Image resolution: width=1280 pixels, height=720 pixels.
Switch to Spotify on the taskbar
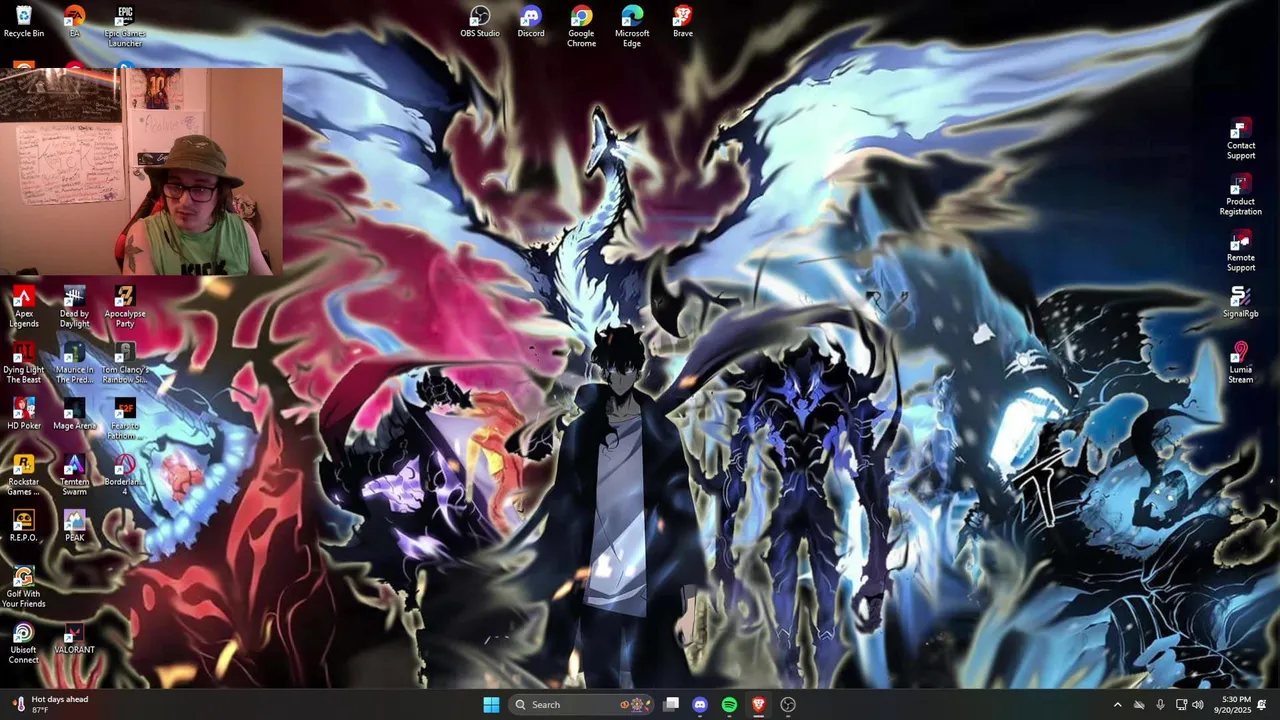729,705
